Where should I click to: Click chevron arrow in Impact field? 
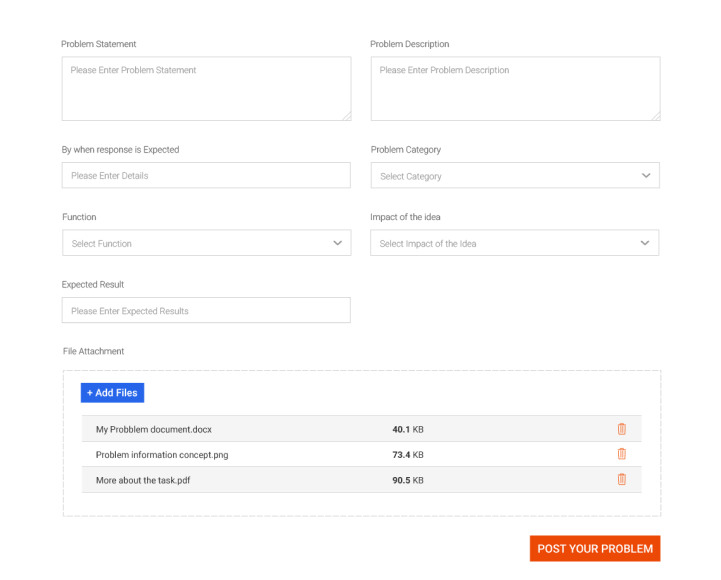[x=645, y=243]
